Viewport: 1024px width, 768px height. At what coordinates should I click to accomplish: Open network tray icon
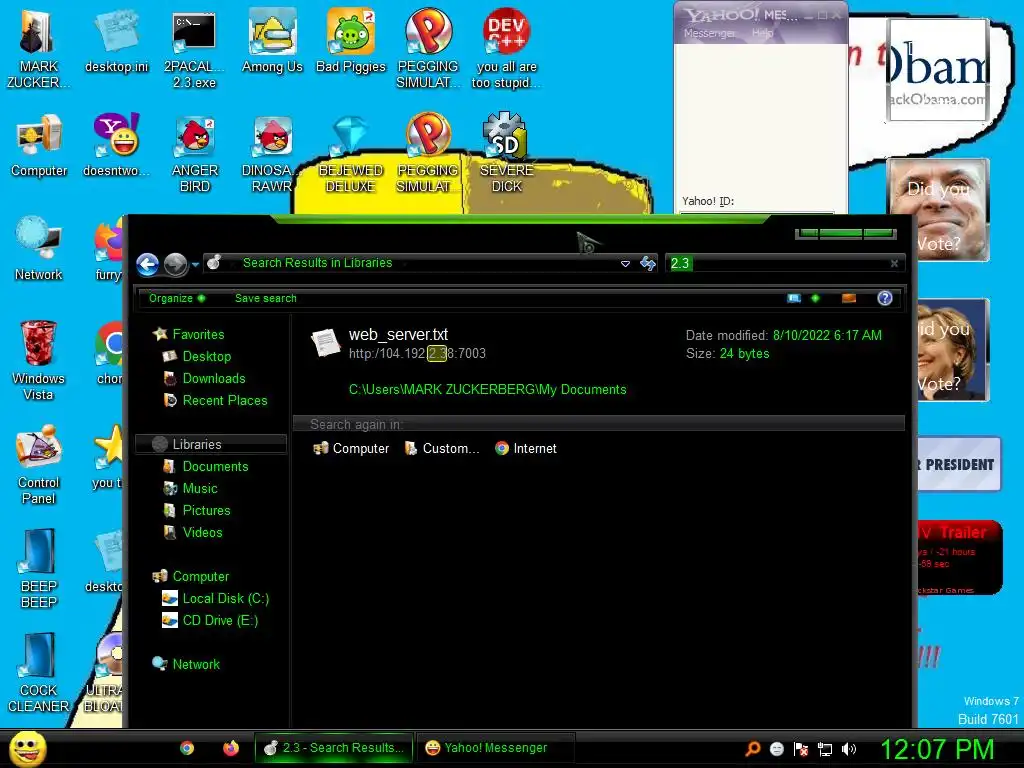click(x=825, y=749)
